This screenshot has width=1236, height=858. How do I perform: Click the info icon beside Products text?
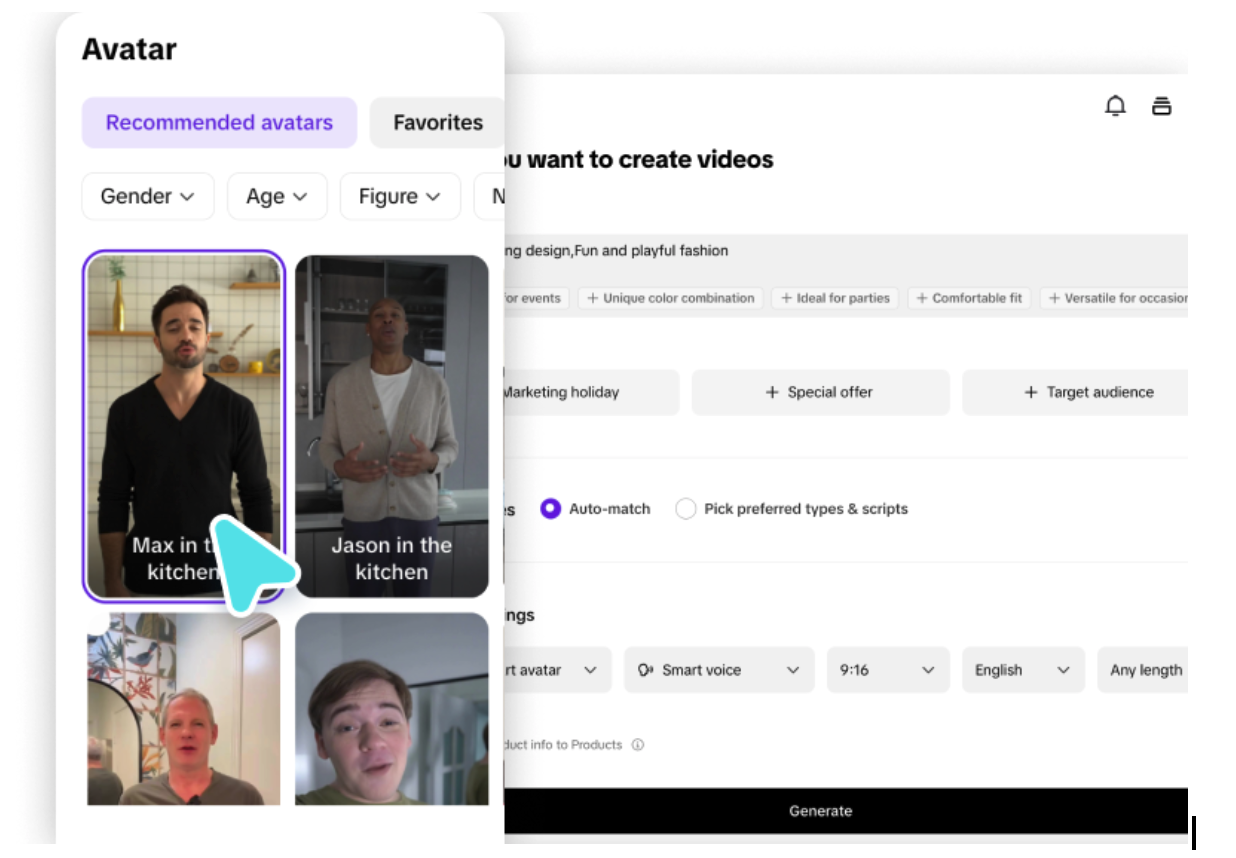(x=638, y=745)
